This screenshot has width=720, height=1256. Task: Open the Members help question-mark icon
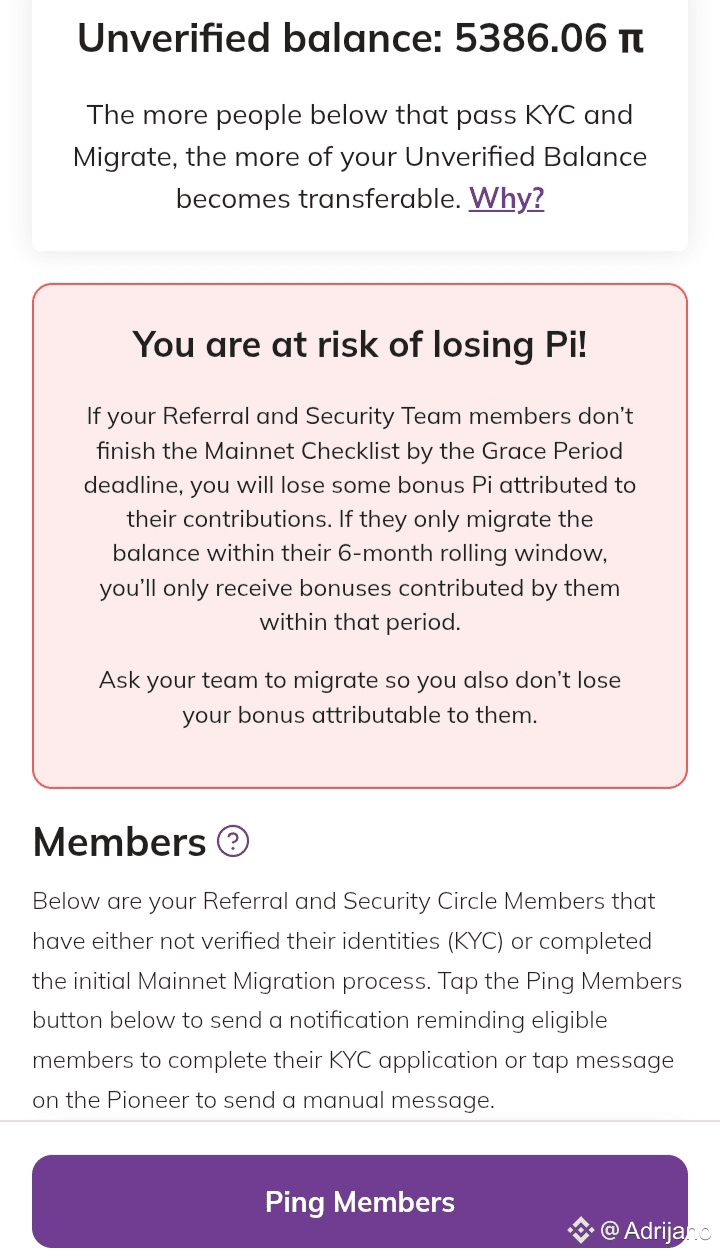pyautogui.click(x=232, y=842)
